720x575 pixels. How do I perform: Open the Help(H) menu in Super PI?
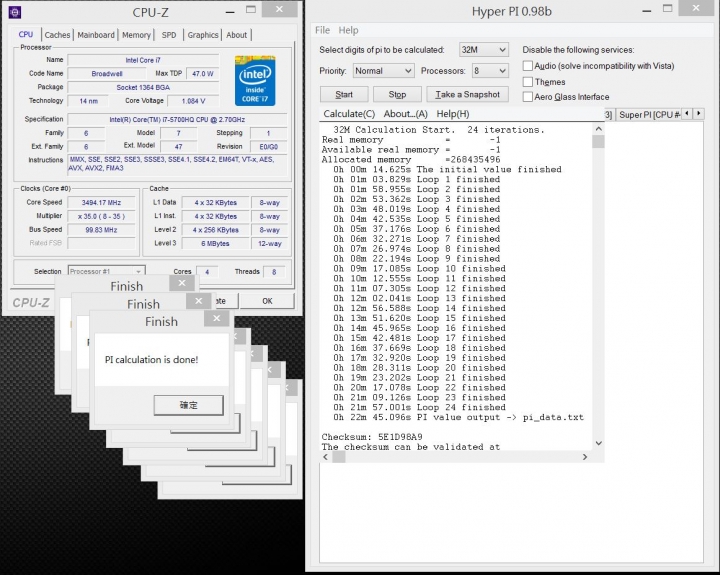453,114
